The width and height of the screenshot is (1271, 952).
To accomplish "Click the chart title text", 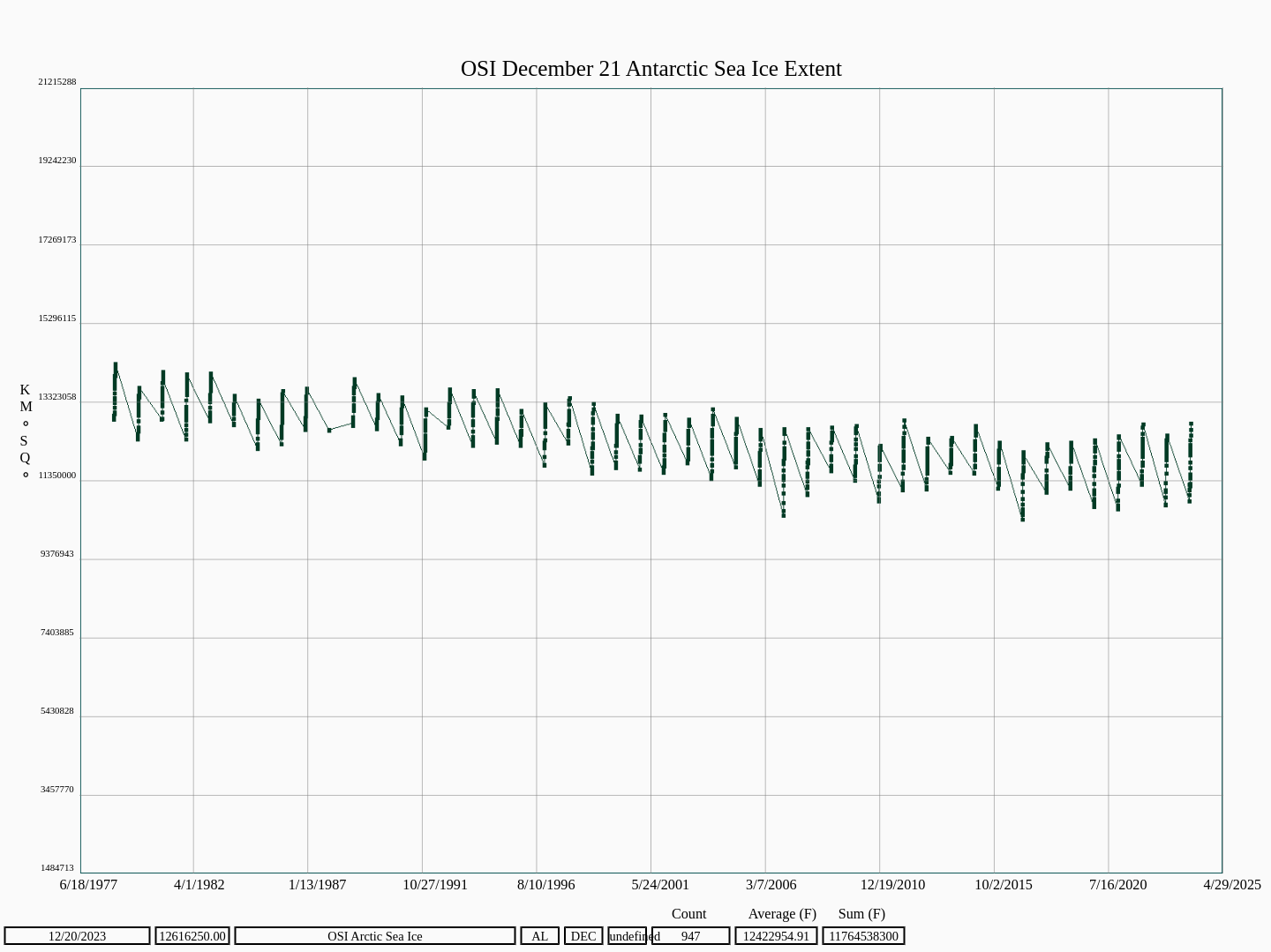I will click(x=651, y=69).
